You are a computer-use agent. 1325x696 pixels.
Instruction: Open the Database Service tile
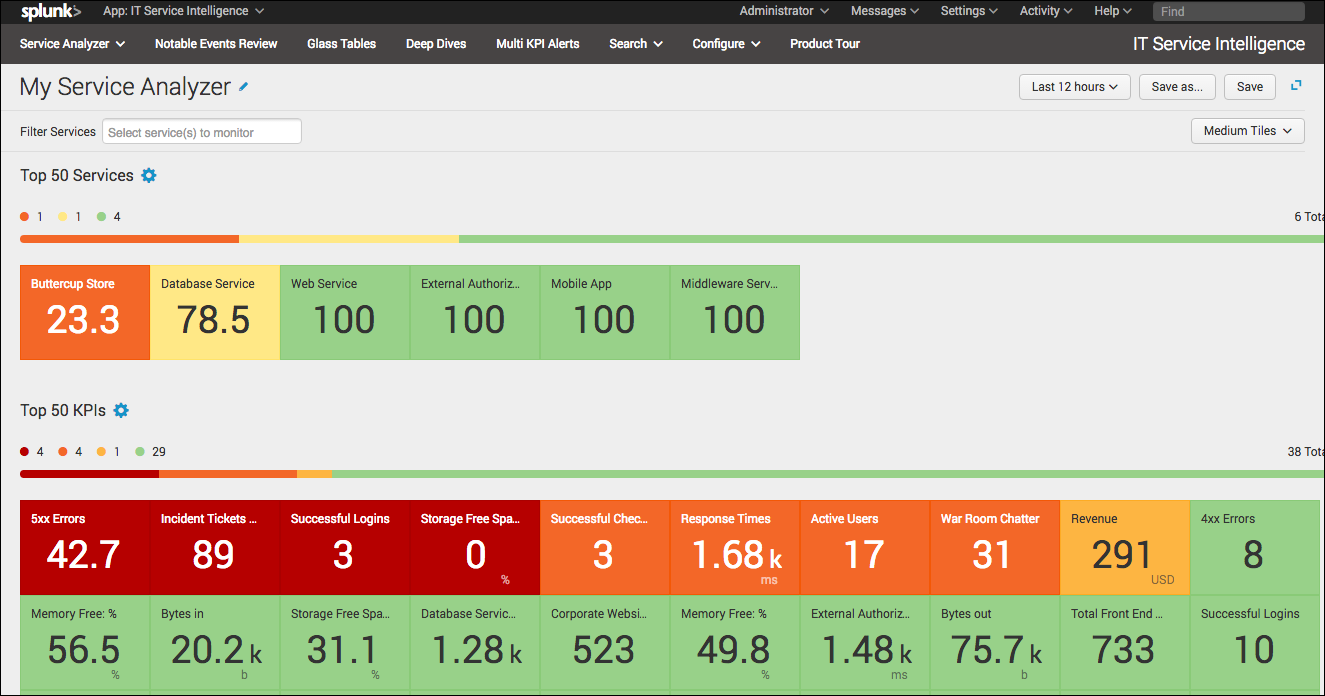[215, 312]
